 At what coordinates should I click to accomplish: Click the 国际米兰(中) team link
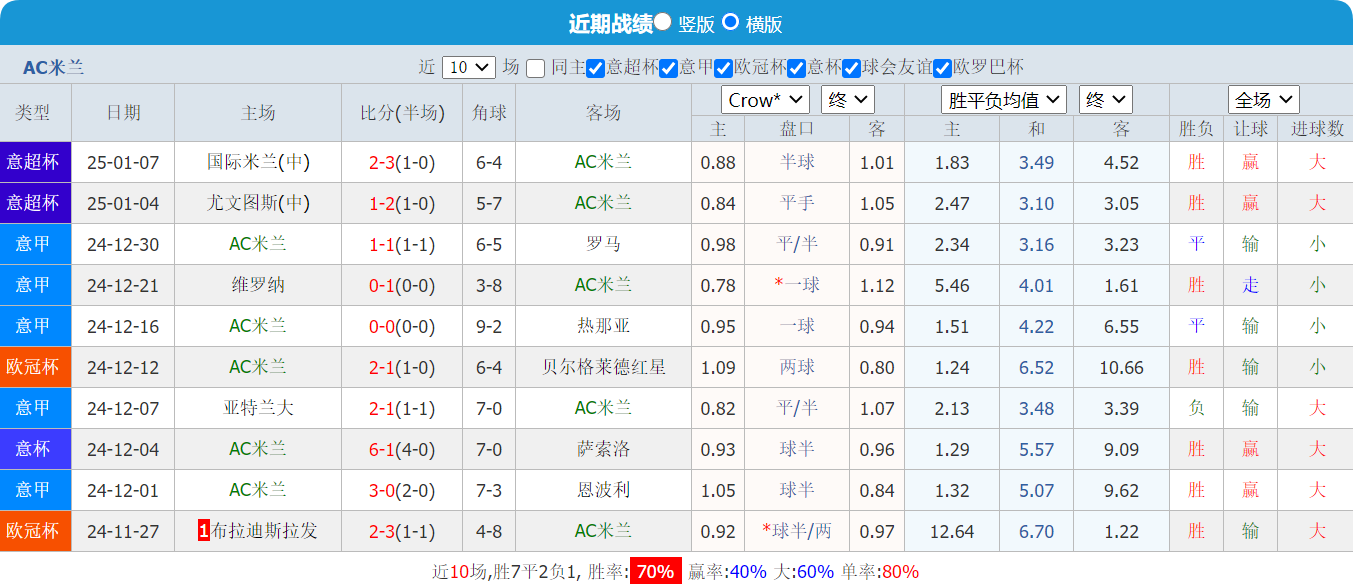click(258, 162)
